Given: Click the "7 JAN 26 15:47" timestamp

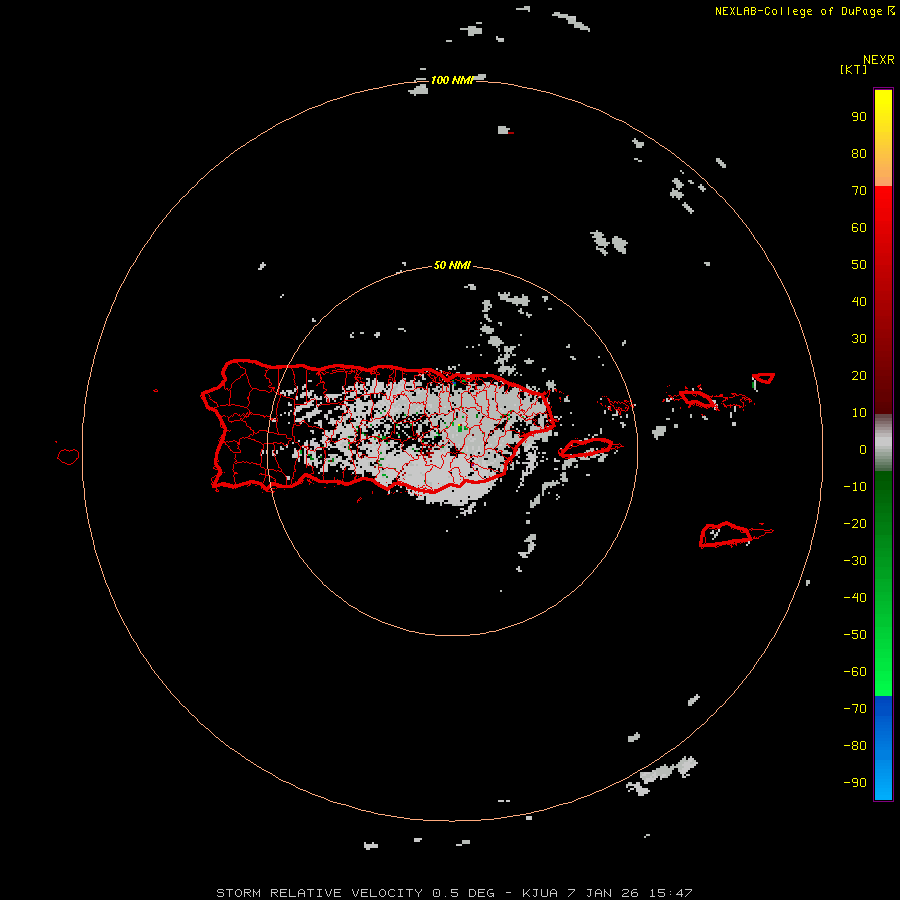Looking at the screenshot, I should pos(630,893).
